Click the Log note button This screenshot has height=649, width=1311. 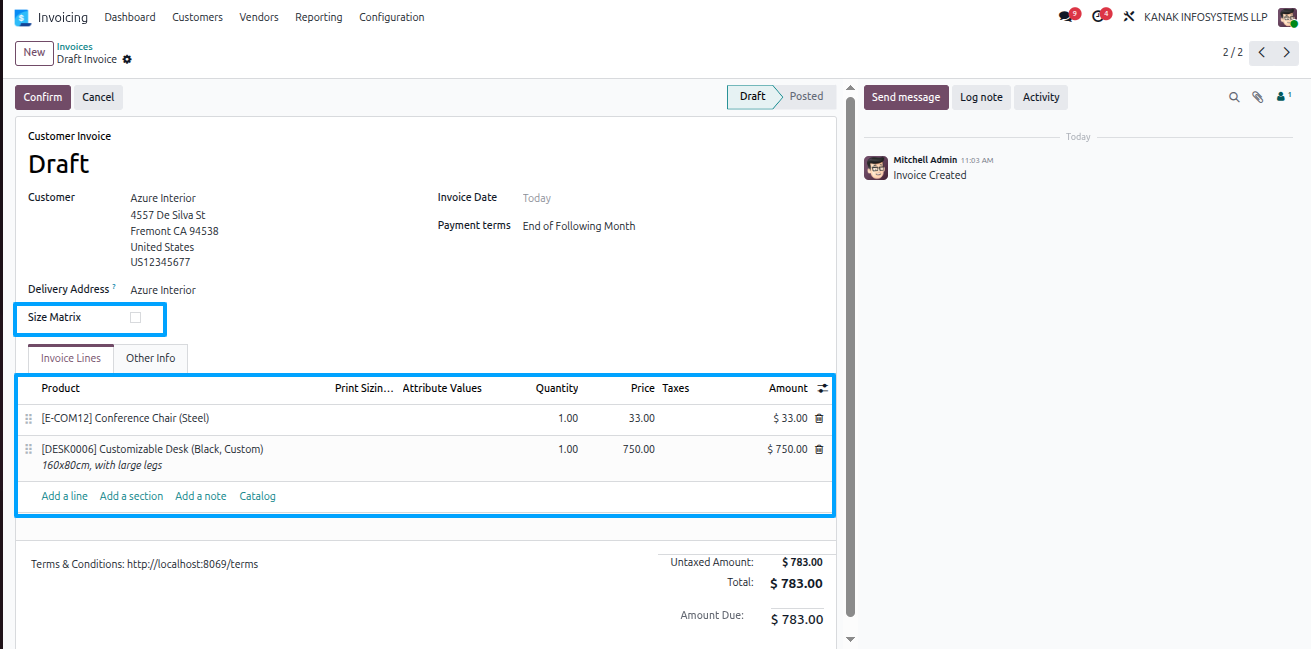pyautogui.click(x=981, y=97)
